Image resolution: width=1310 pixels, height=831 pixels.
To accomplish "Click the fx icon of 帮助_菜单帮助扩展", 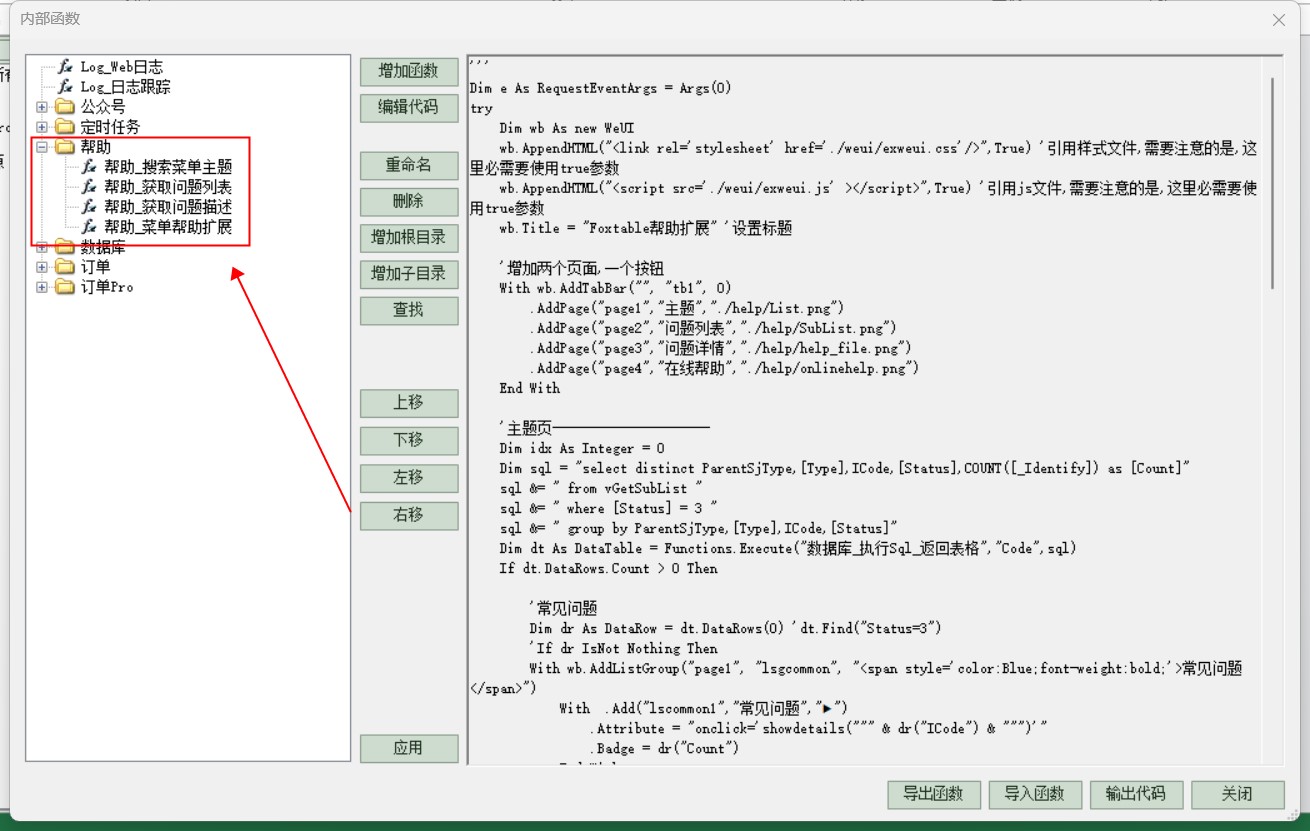I will 89,227.
